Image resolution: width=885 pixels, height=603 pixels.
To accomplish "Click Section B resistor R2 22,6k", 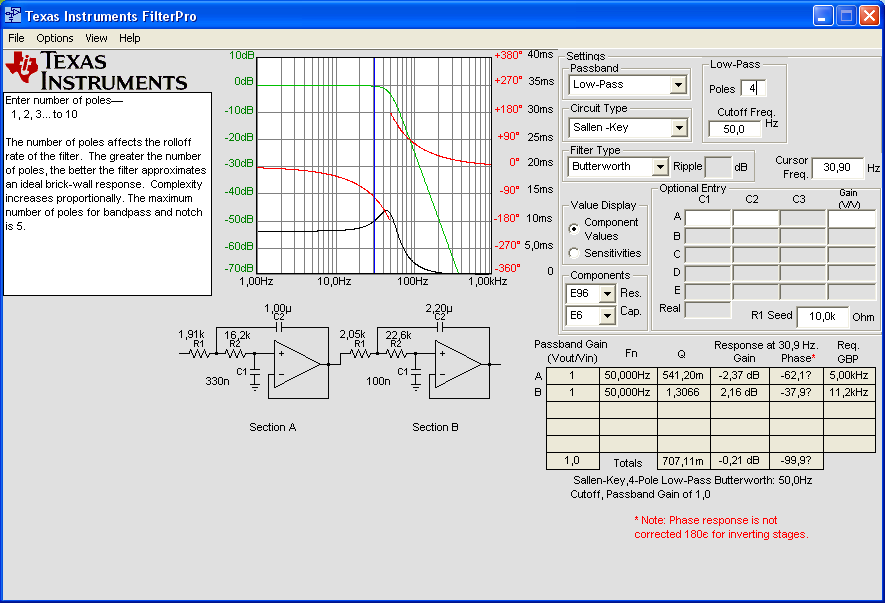I will tap(396, 353).
